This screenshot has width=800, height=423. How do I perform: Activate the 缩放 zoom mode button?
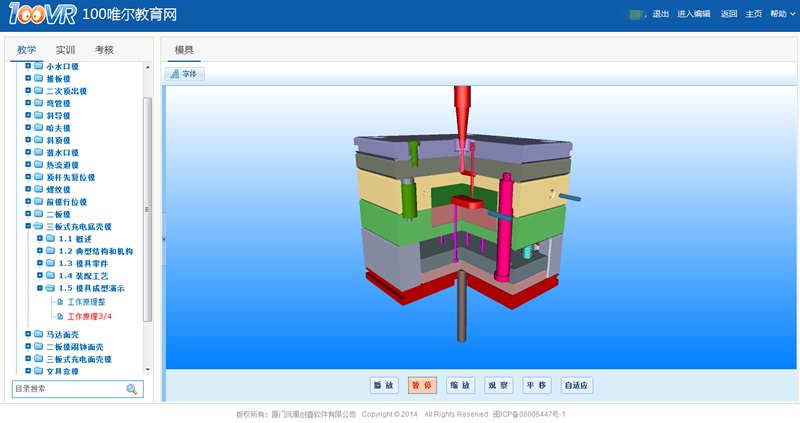[x=460, y=384]
